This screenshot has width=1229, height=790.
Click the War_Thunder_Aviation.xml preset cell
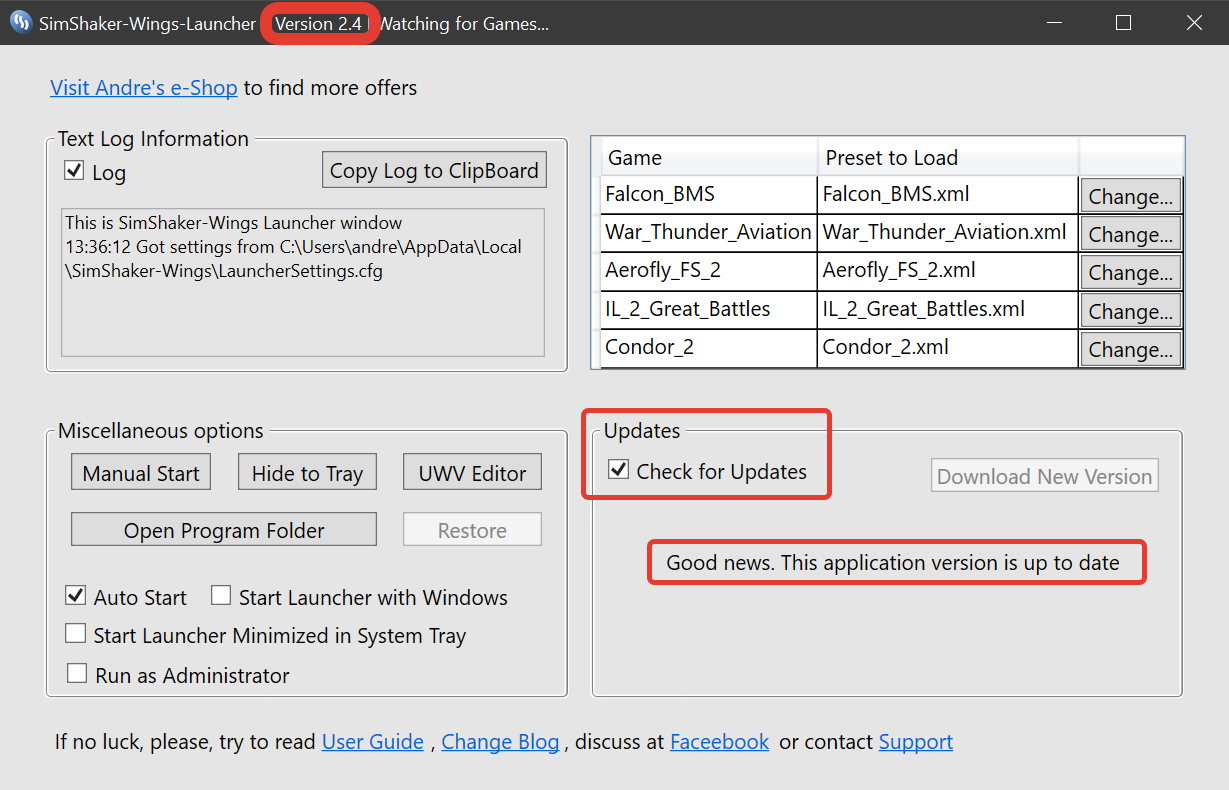[948, 232]
